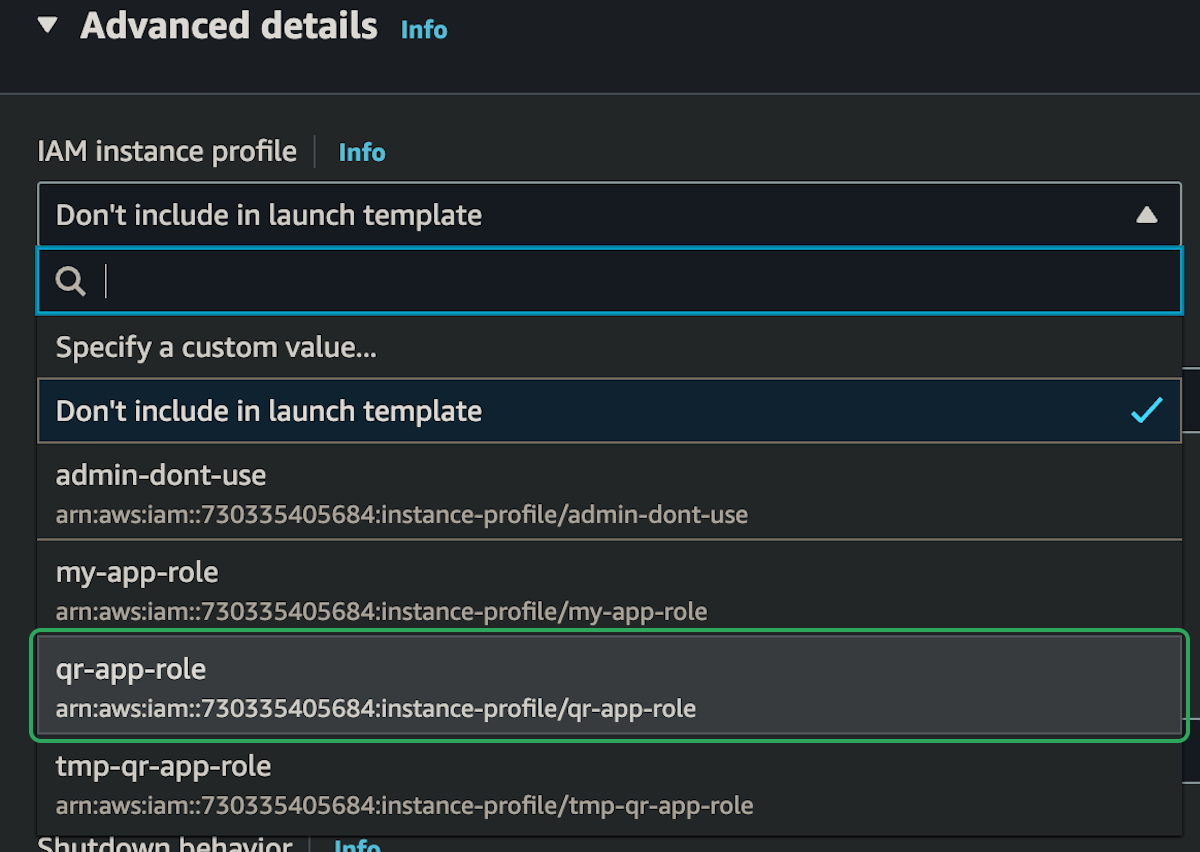Open Info link beside Advanced details
The height and width of the screenshot is (852, 1200).
pyautogui.click(x=424, y=30)
